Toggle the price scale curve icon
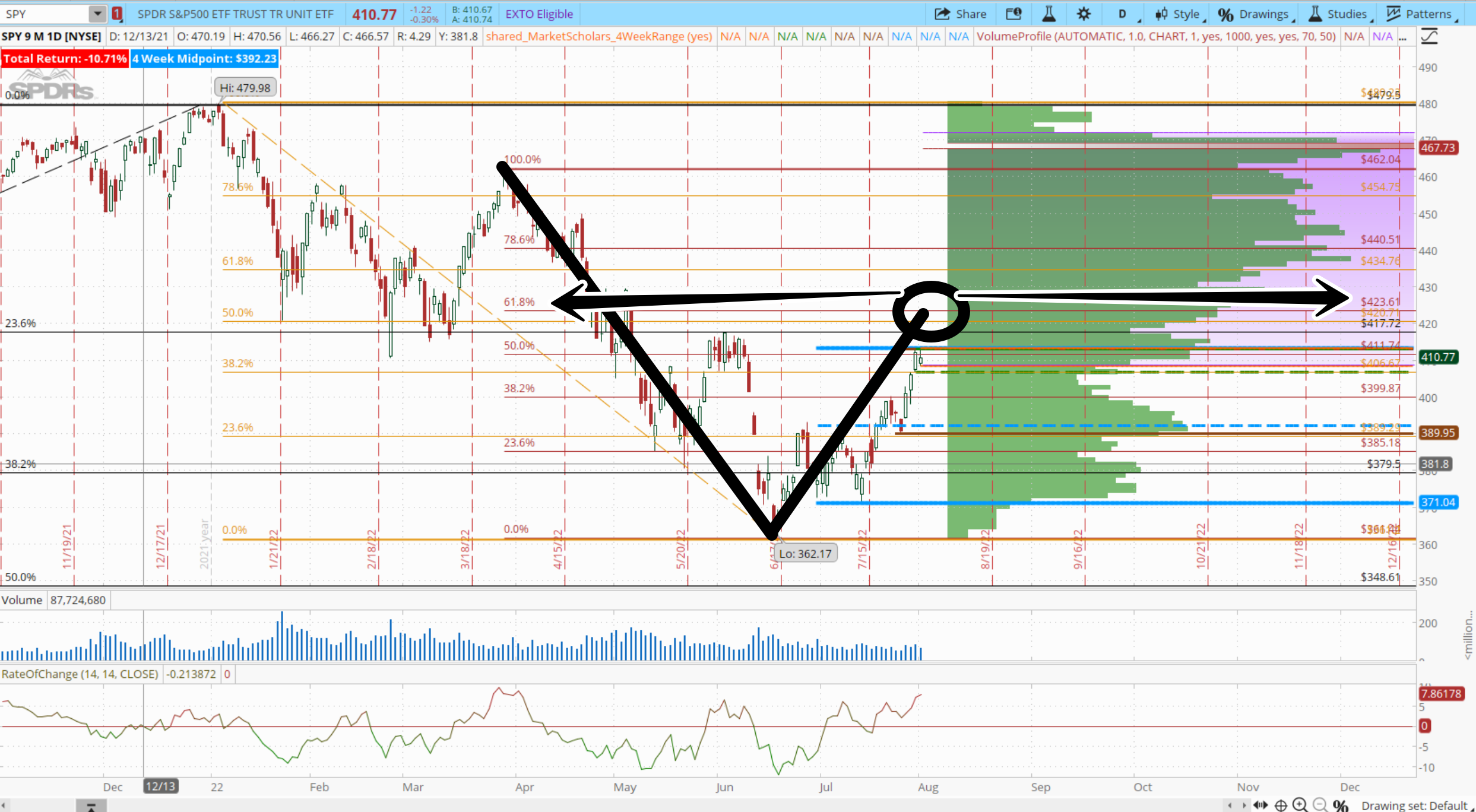Viewport: 1476px width, 812px height. [x=1430, y=36]
